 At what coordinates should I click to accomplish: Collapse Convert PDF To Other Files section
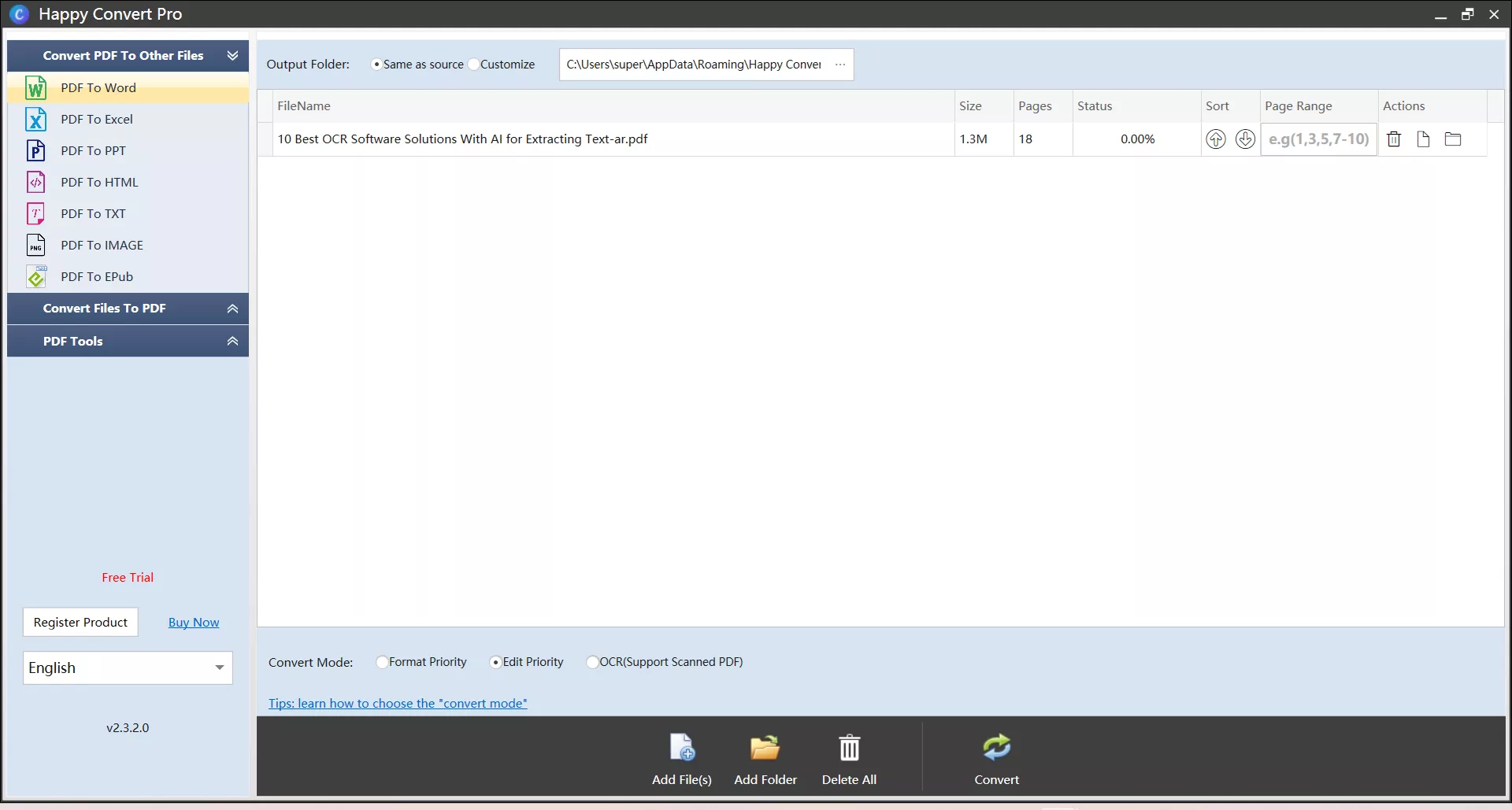tap(232, 55)
